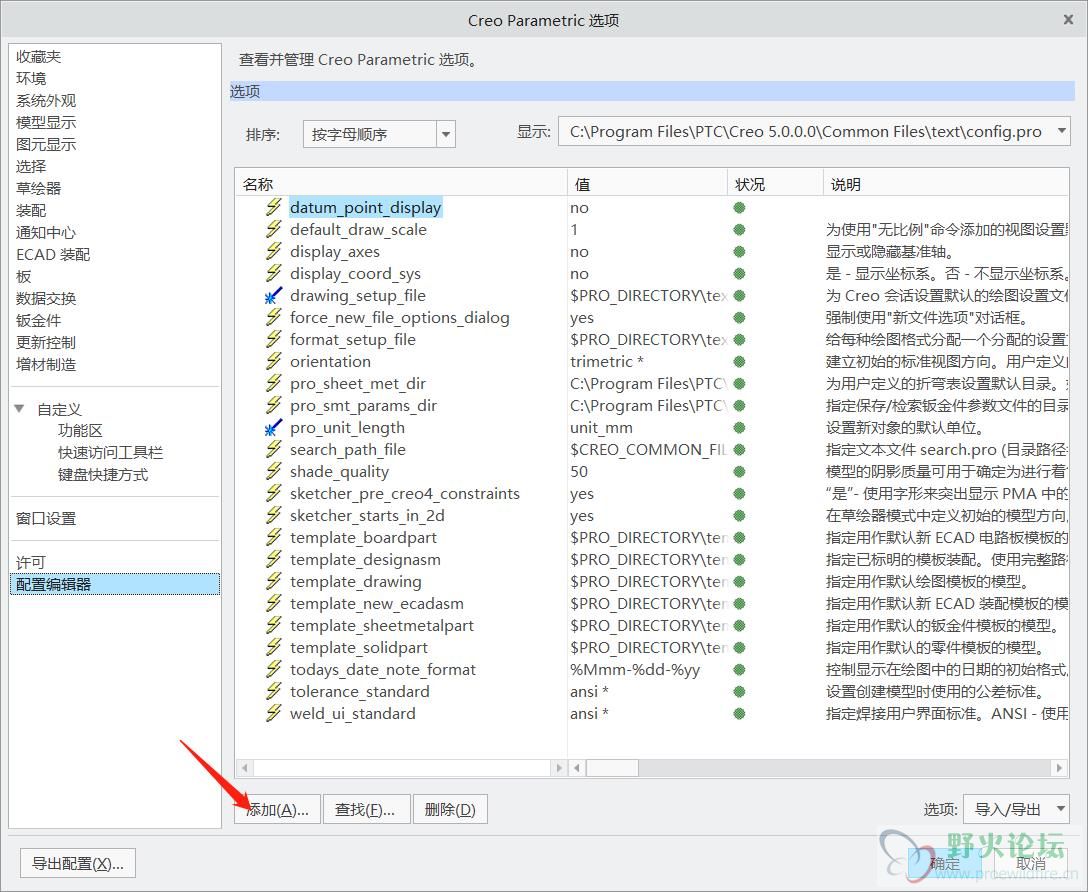Click lightning icon beside template_new_ecadasm
Screen dimensions: 1088x892
(x=273, y=603)
